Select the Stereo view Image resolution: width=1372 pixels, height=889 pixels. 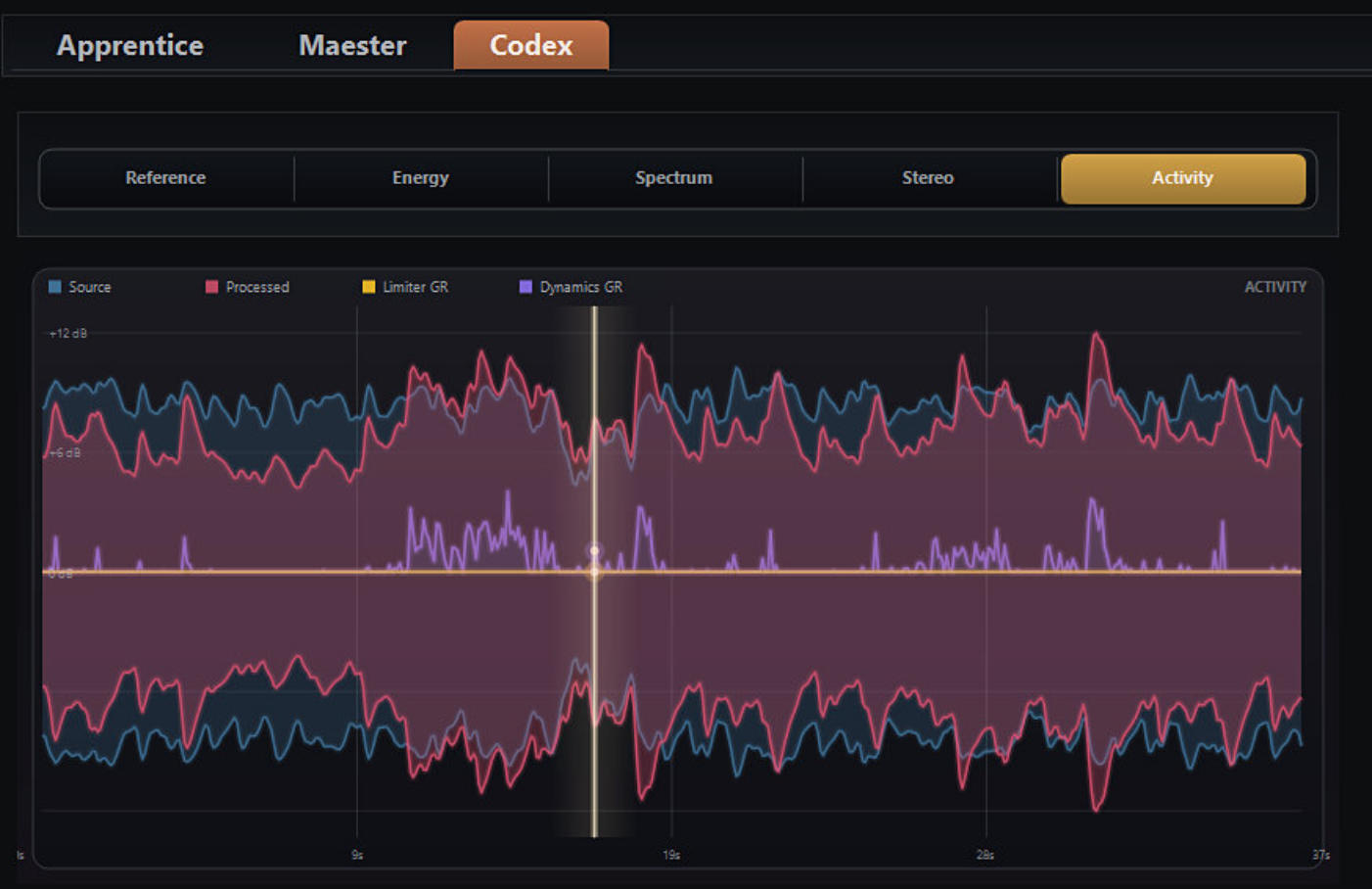point(928,178)
